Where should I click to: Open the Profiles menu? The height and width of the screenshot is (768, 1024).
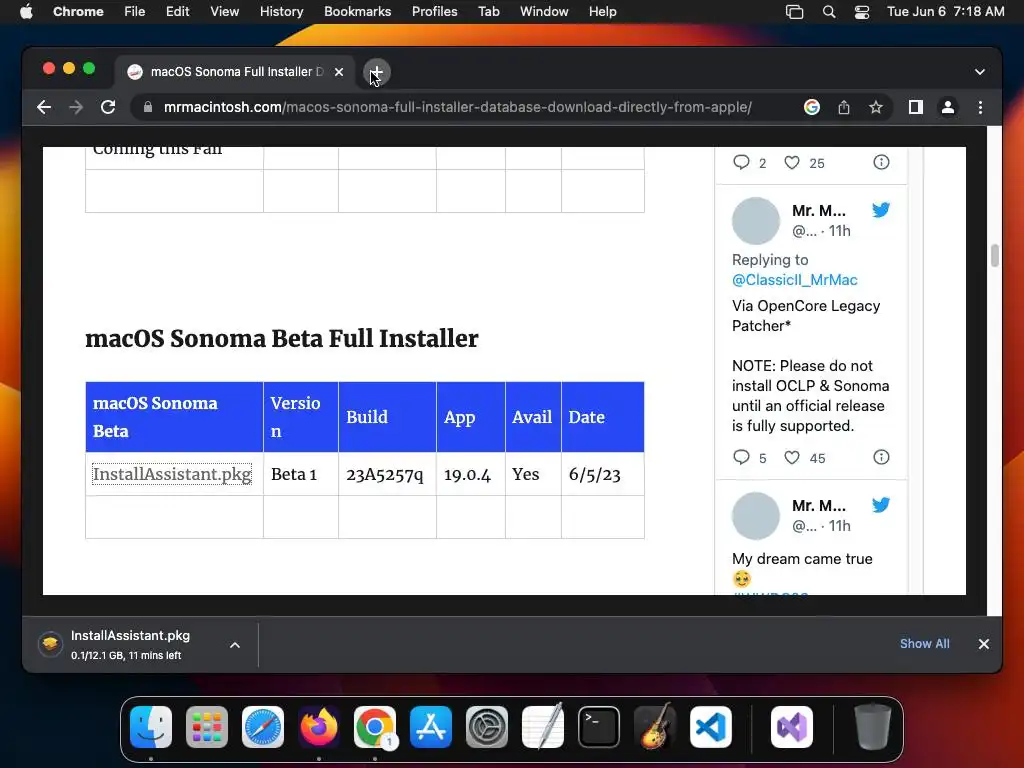[x=434, y=12]
